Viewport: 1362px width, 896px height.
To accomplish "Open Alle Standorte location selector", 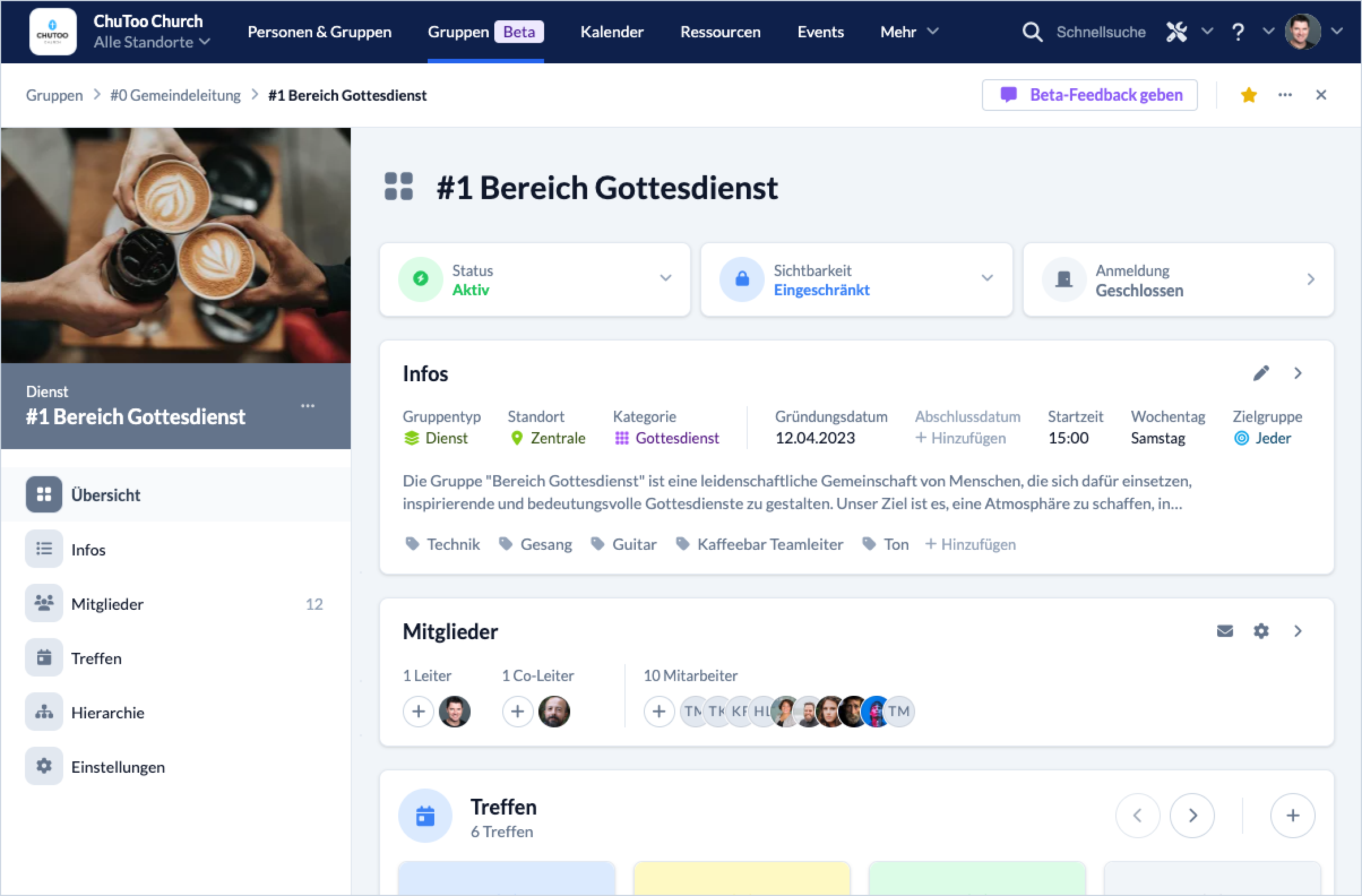I will pyautogui.click(x=152, y=42).
